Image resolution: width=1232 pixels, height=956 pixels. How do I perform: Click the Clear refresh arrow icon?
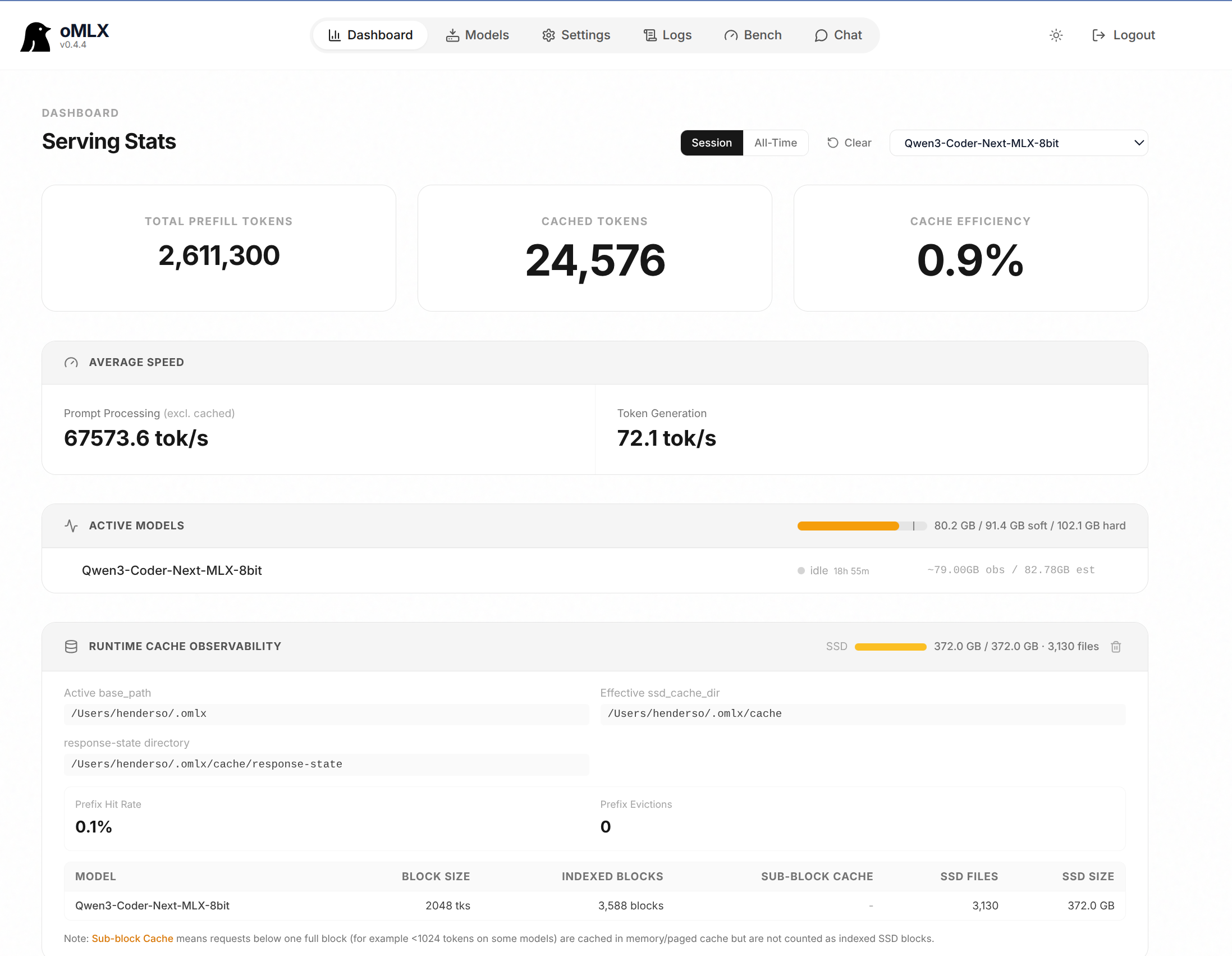pyautogui.click(x=832, y=143)
